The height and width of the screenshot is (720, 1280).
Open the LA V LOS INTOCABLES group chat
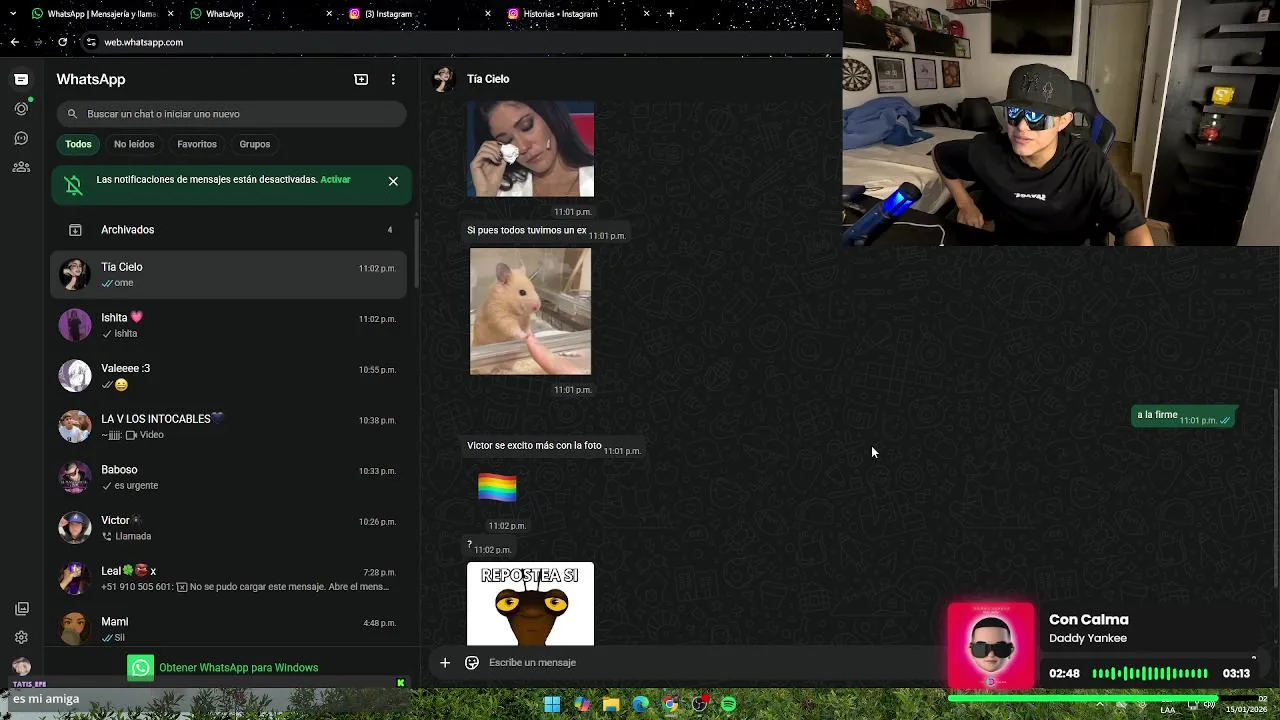pos(231,426)
